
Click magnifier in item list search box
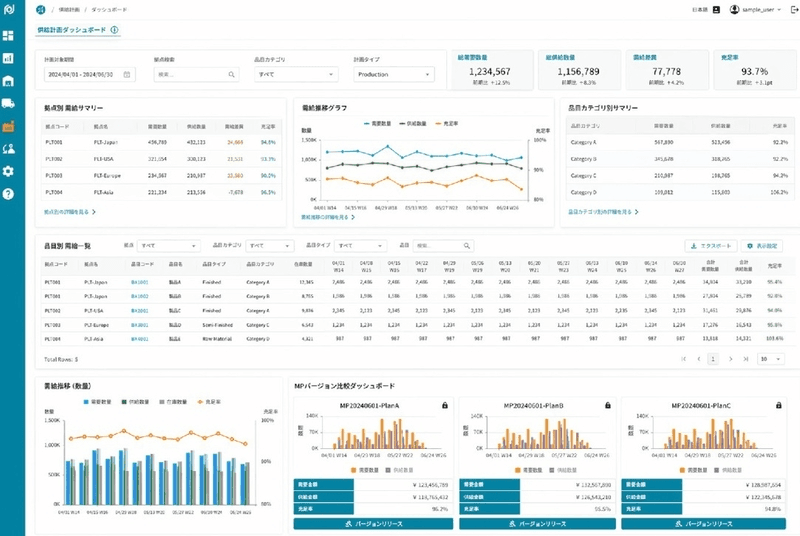point(467,246)
